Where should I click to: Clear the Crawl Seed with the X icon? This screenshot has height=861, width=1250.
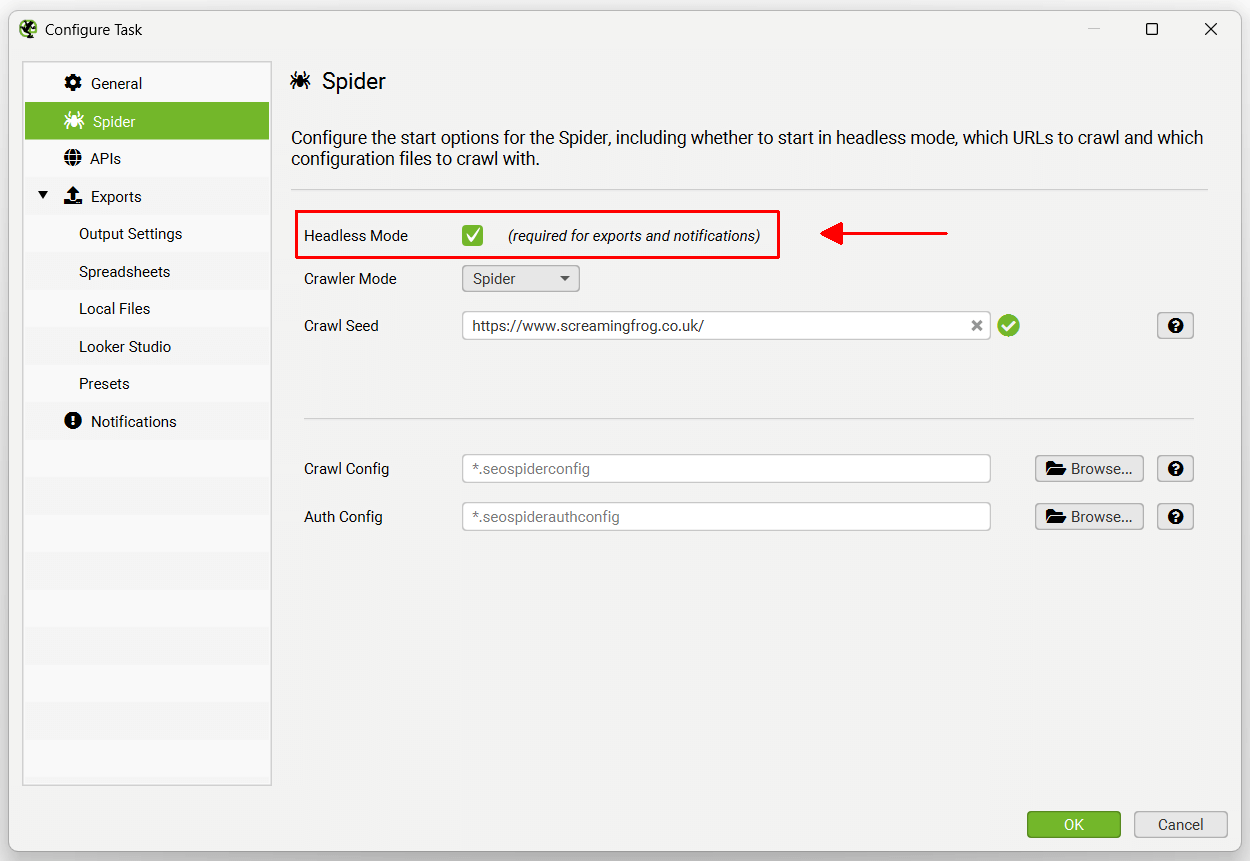tap(977, 325)
